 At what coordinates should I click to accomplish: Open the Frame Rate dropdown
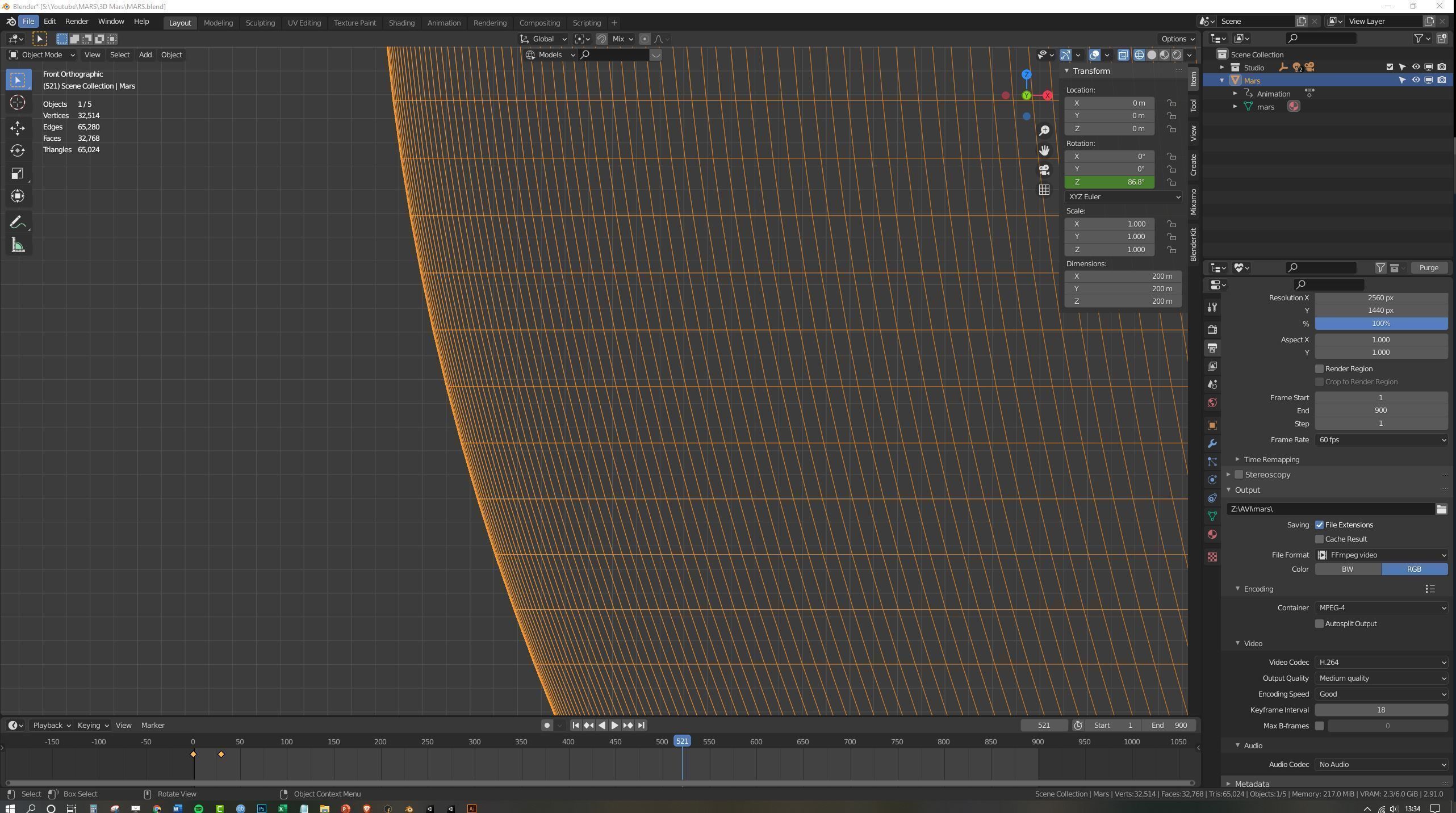coord(1380,440)
